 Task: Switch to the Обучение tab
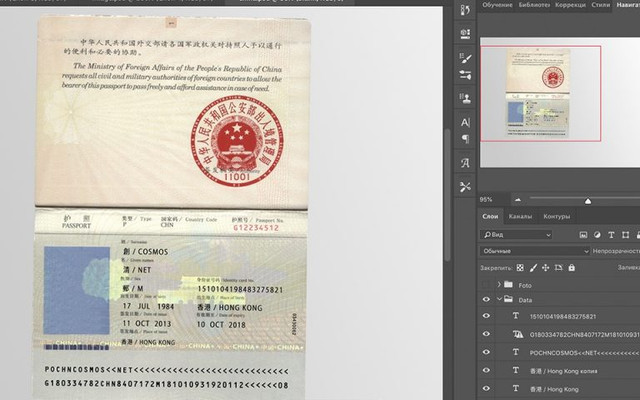(497, 5)
